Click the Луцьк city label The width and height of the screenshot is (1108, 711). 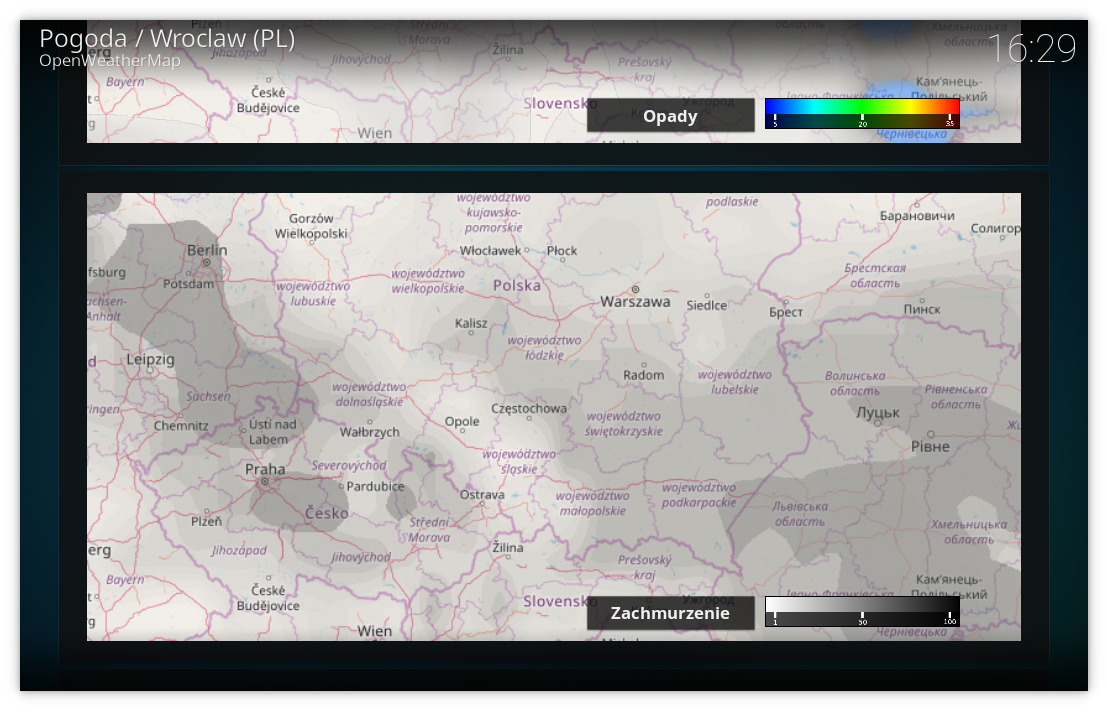point(878,413)
